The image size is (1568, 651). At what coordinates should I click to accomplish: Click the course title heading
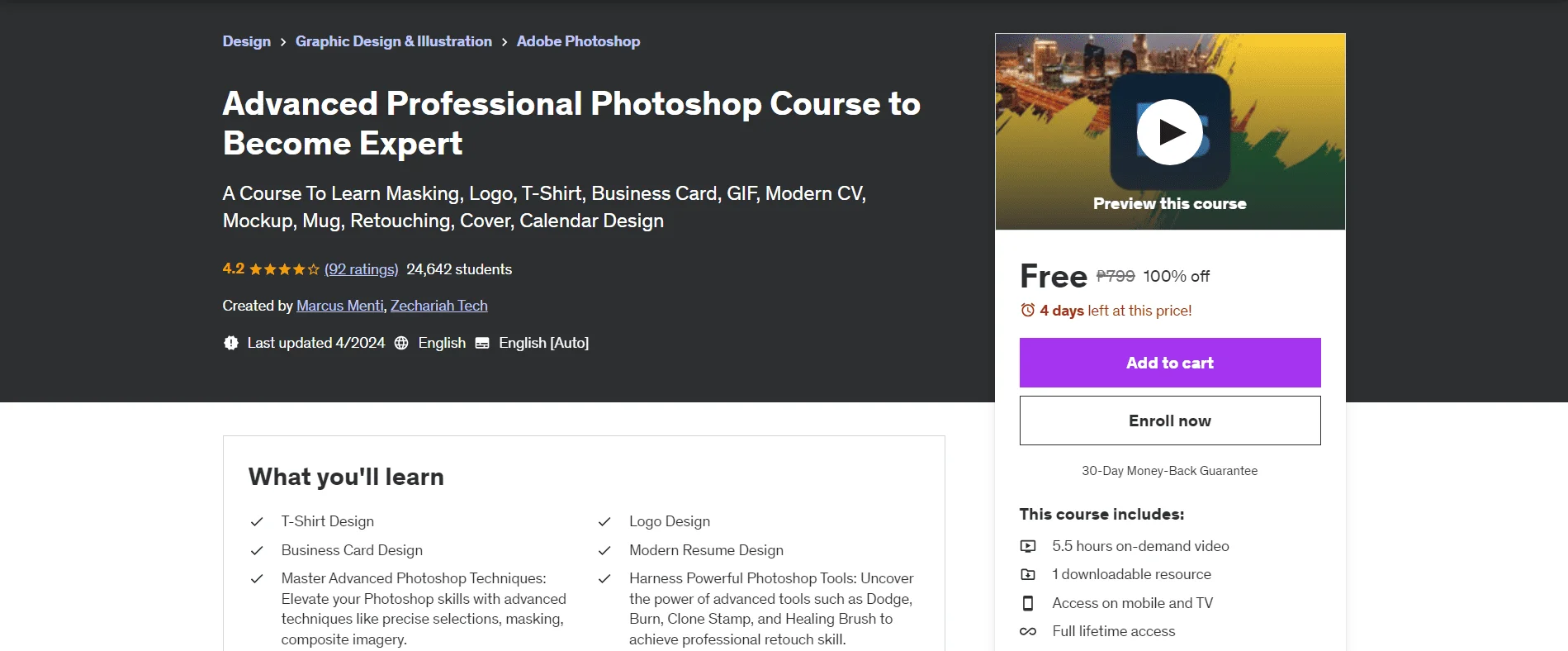point(571,123)
